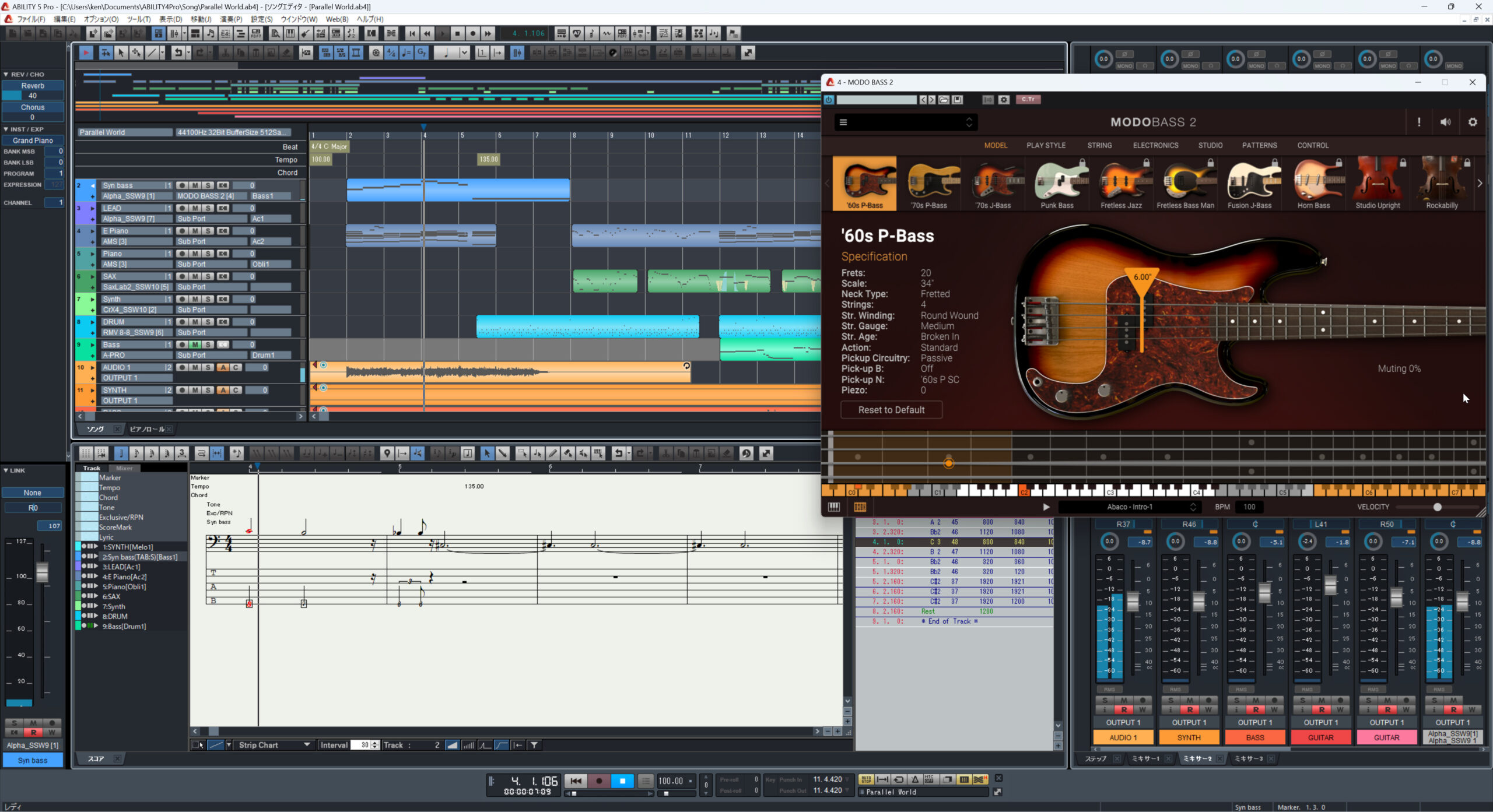
Task: Click rewind to start in bottom transport
Action: point(576,781)
